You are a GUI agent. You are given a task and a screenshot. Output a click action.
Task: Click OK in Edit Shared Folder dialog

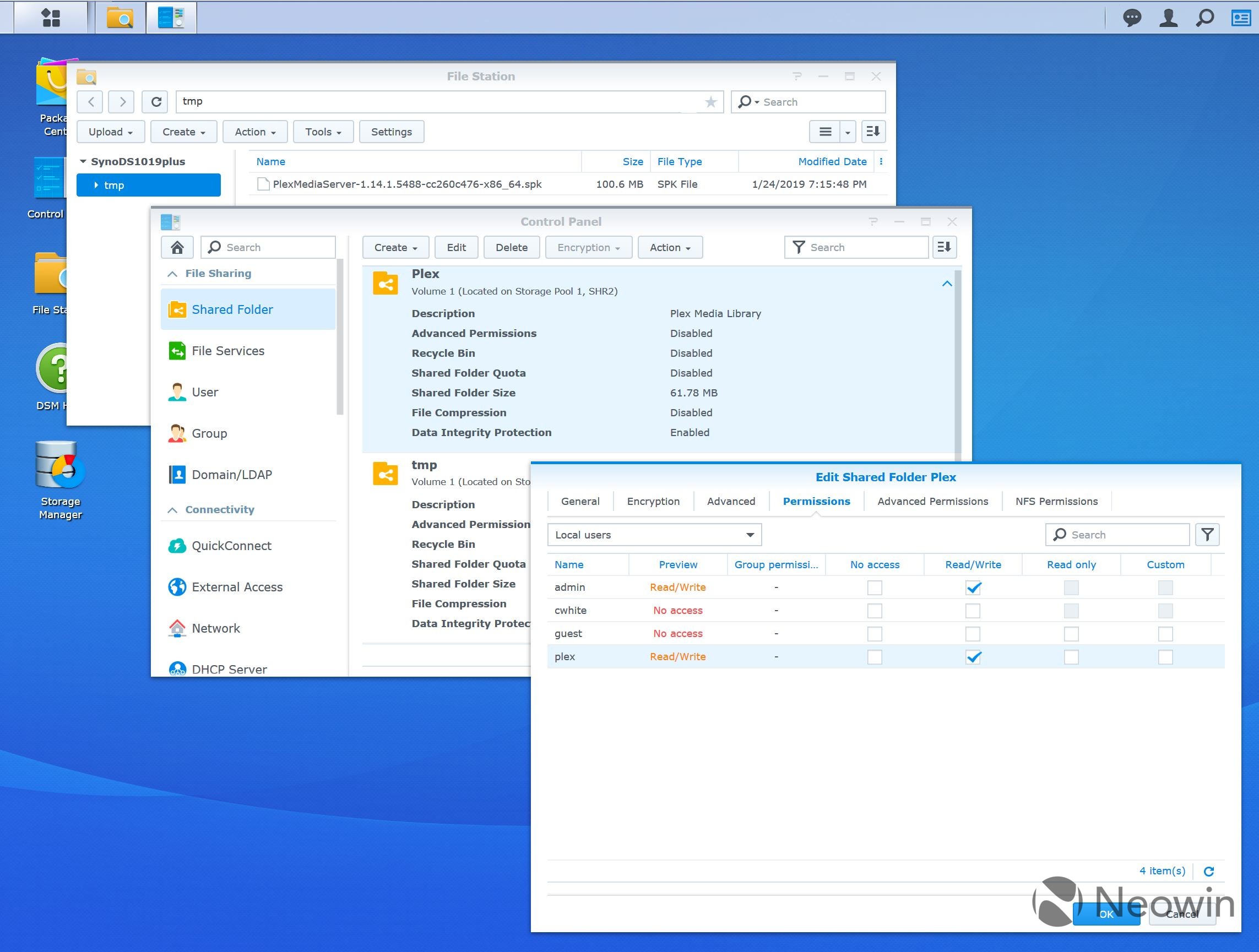tap(1106, 914)
